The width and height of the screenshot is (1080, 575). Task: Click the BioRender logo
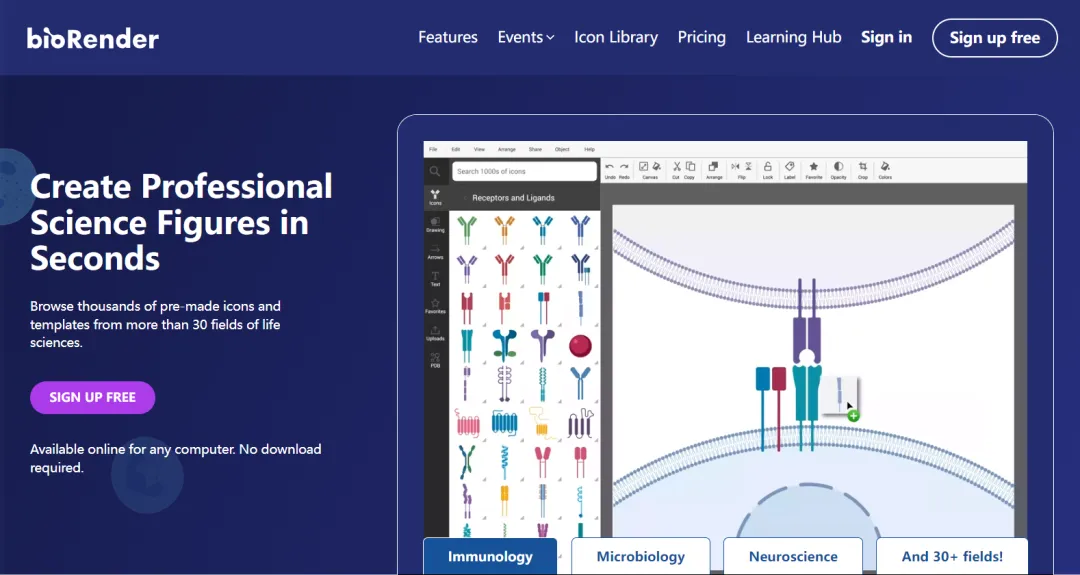click(93, 38)
